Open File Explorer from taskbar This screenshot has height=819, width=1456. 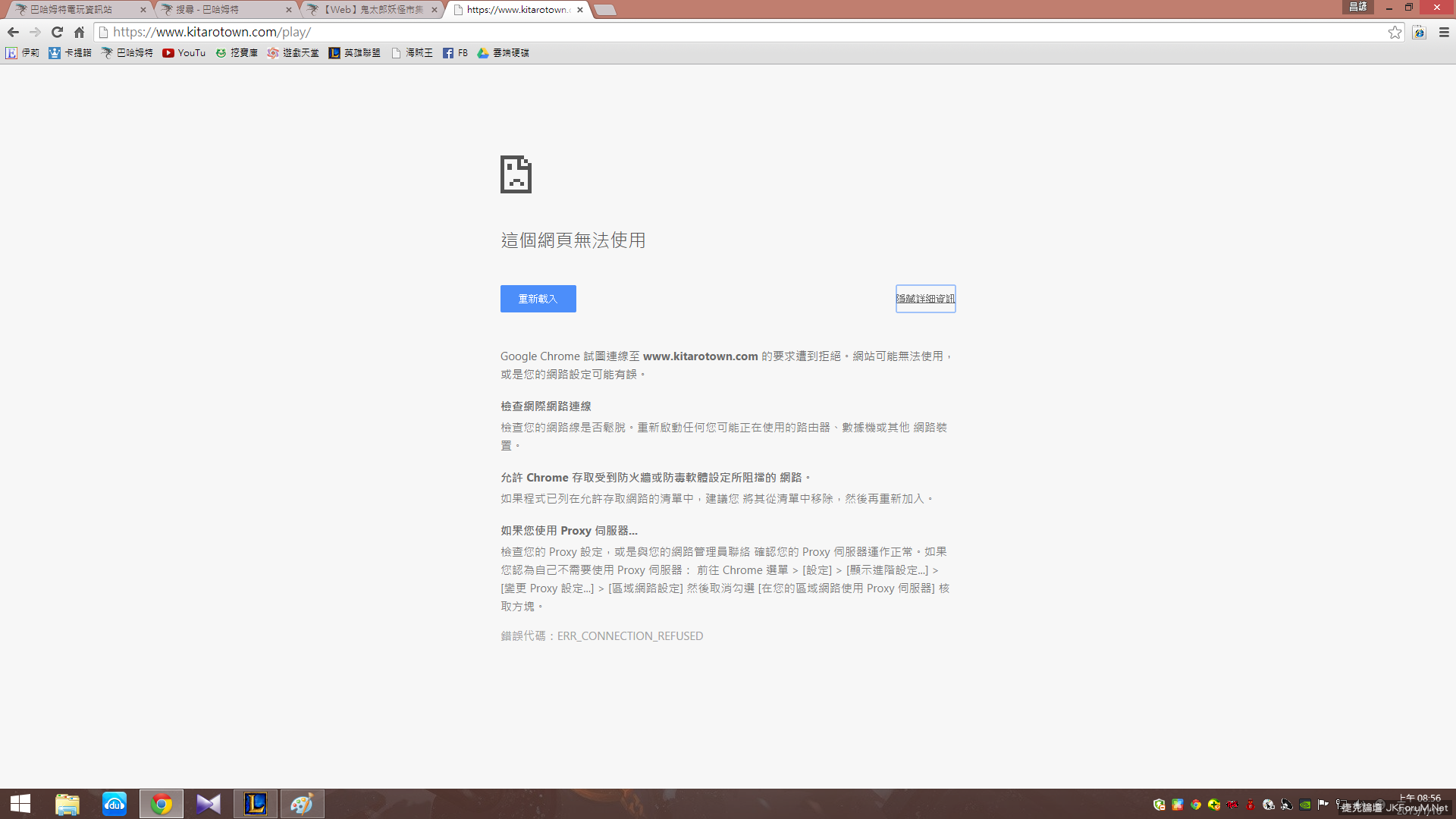(x=67, y=804)
